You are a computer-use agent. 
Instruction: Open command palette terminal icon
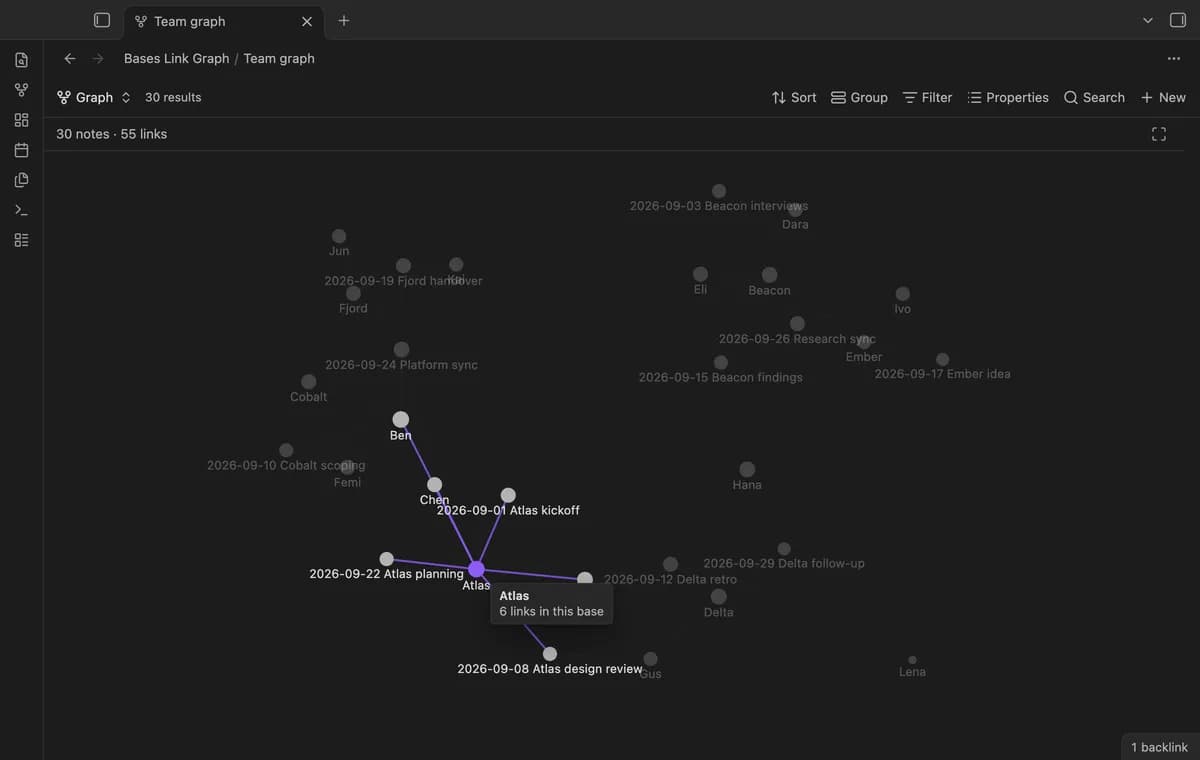pyautogui.click(x=21, y=210)
